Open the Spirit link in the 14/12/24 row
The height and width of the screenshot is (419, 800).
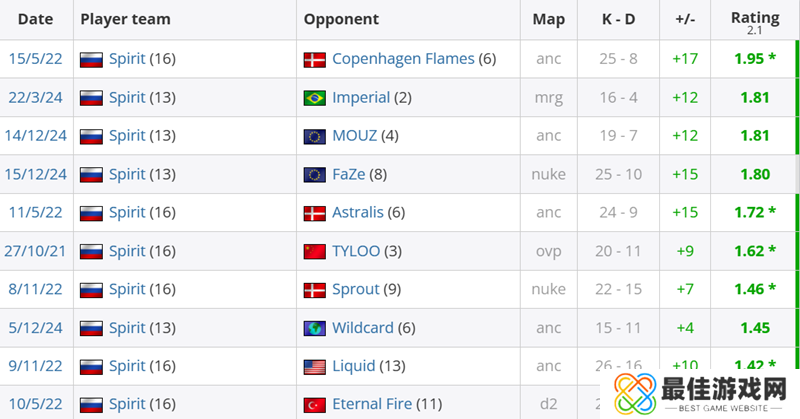coord(127,136)
